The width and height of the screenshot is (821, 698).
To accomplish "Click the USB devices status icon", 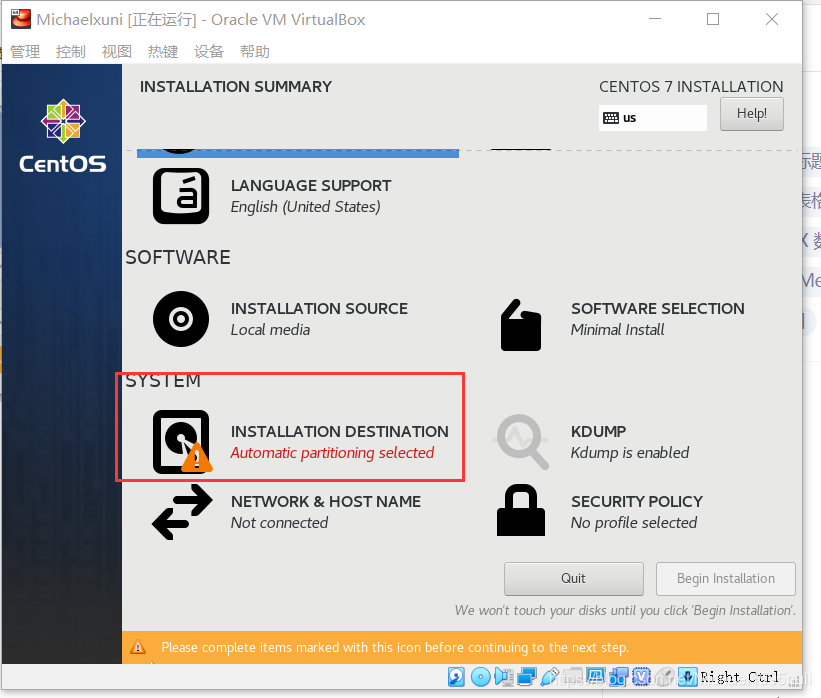I will coord(550,677).
